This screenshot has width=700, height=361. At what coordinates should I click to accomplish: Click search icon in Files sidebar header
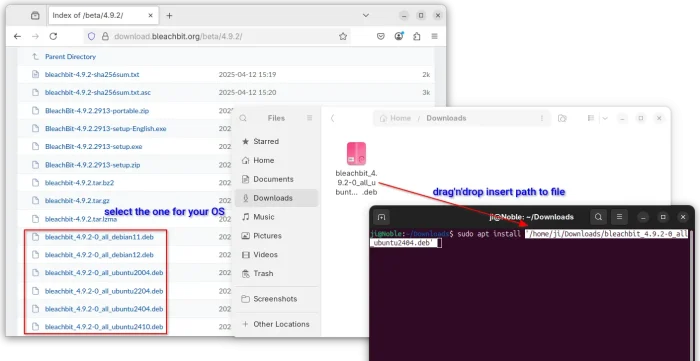243,118
